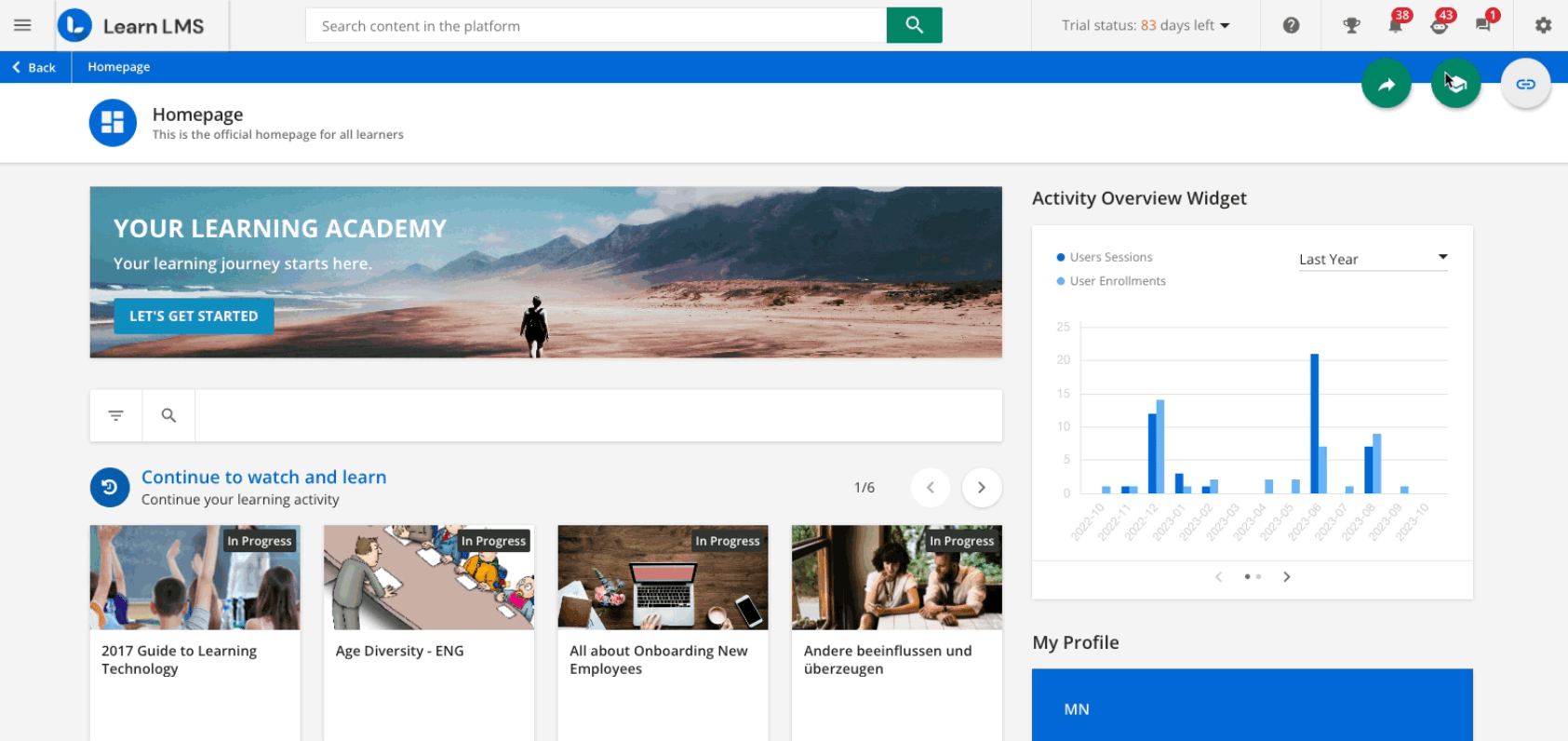The image size is (1568, 741).
Task: Click the green share arrow button
Action: coord(1387,85)
